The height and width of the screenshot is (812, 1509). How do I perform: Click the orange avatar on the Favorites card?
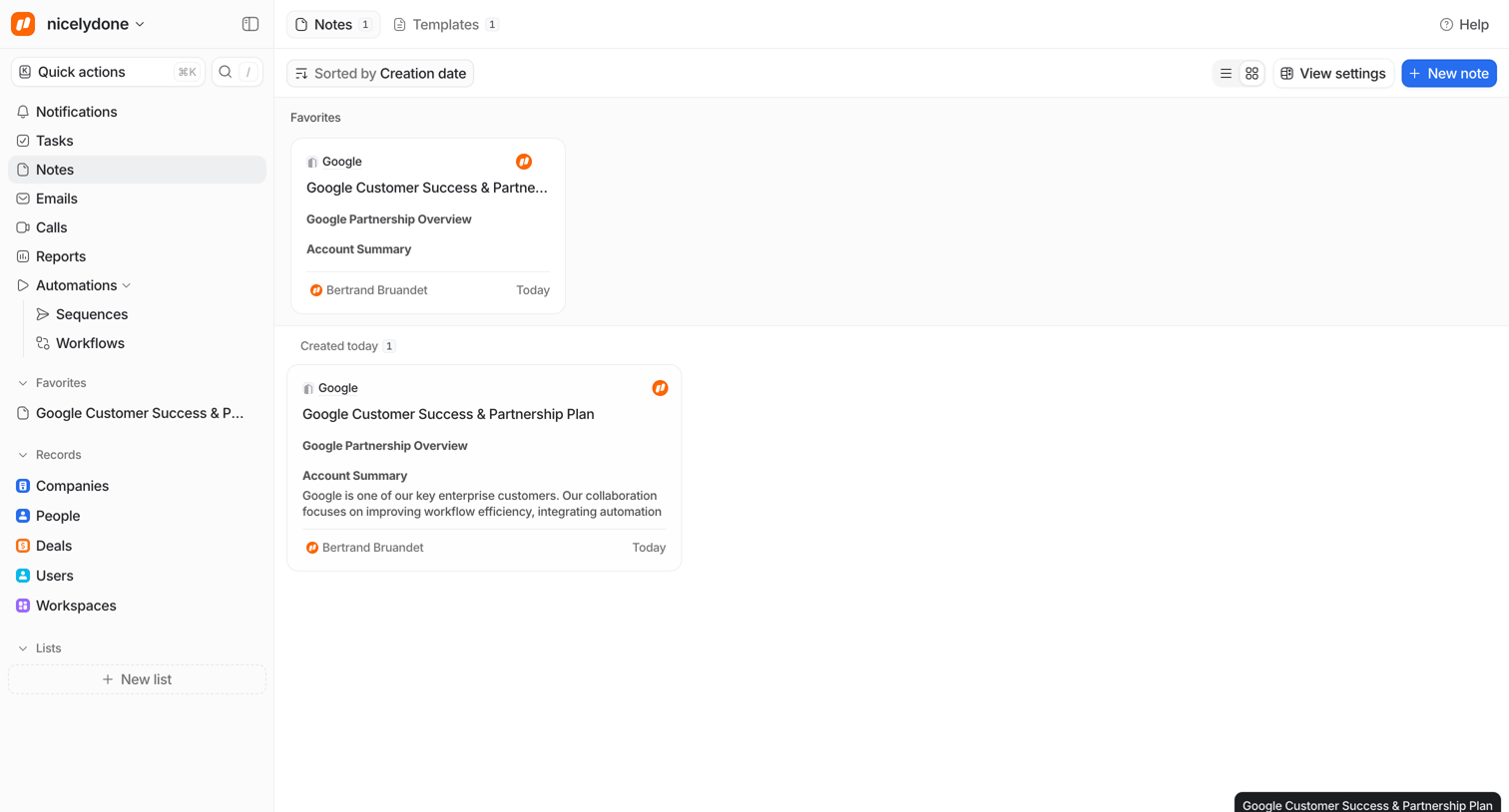tap(524, 162)
